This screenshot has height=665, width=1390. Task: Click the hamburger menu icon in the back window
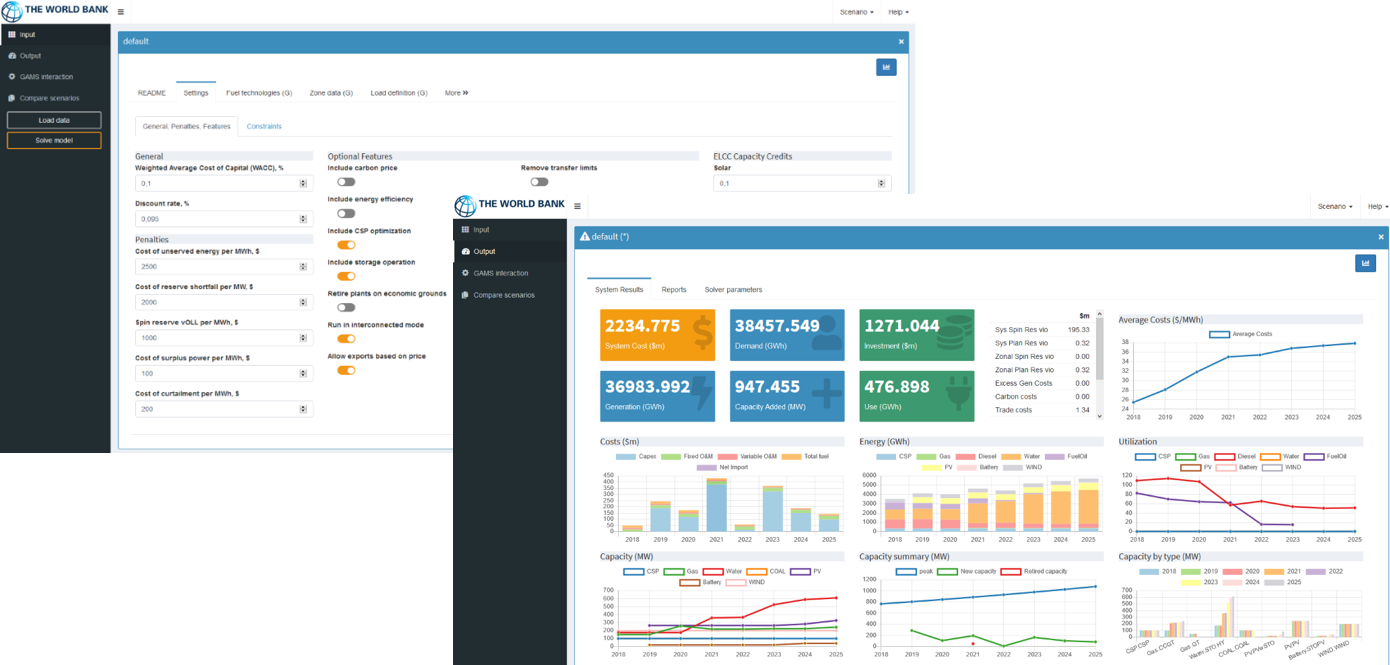coord(121,12)
